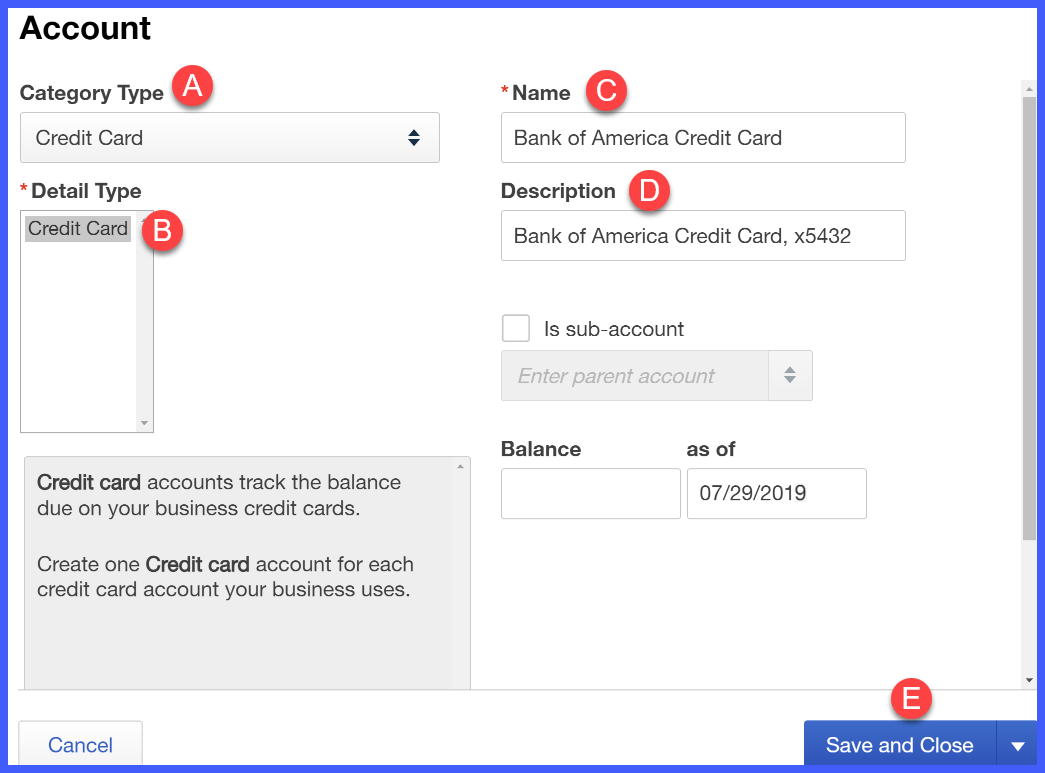Click the Category Type up-down arrows icon
The width and height of the screenshot is (1045, 773).
point(414,138)
